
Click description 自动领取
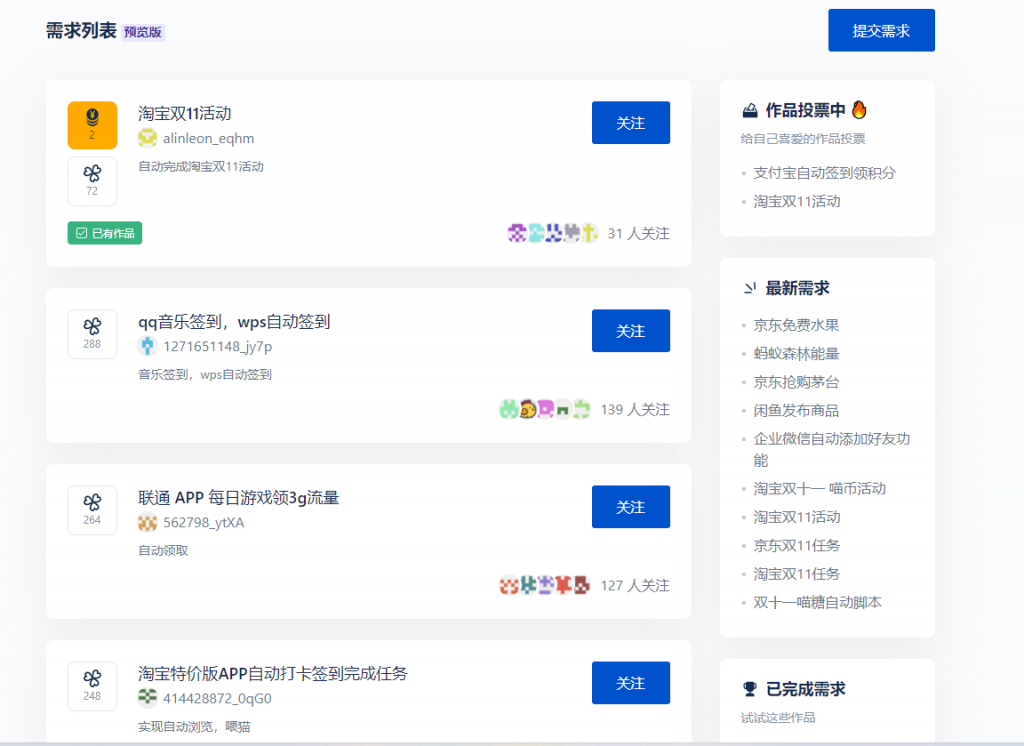[163, 551]
